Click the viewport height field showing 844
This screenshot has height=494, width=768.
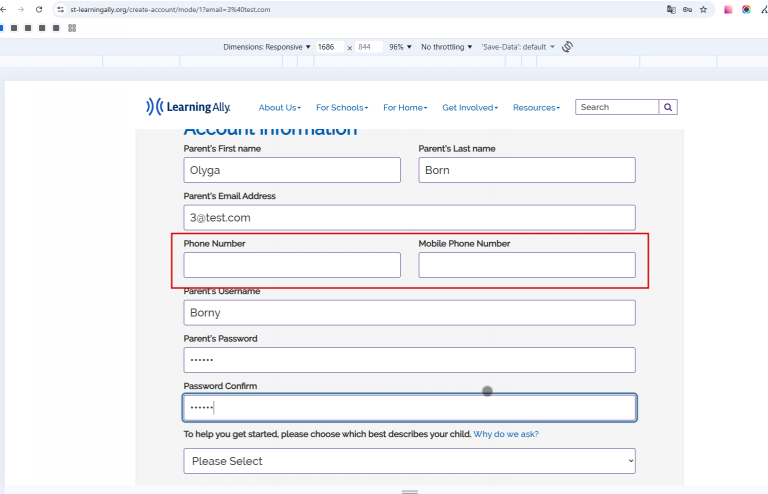[368, 47]
